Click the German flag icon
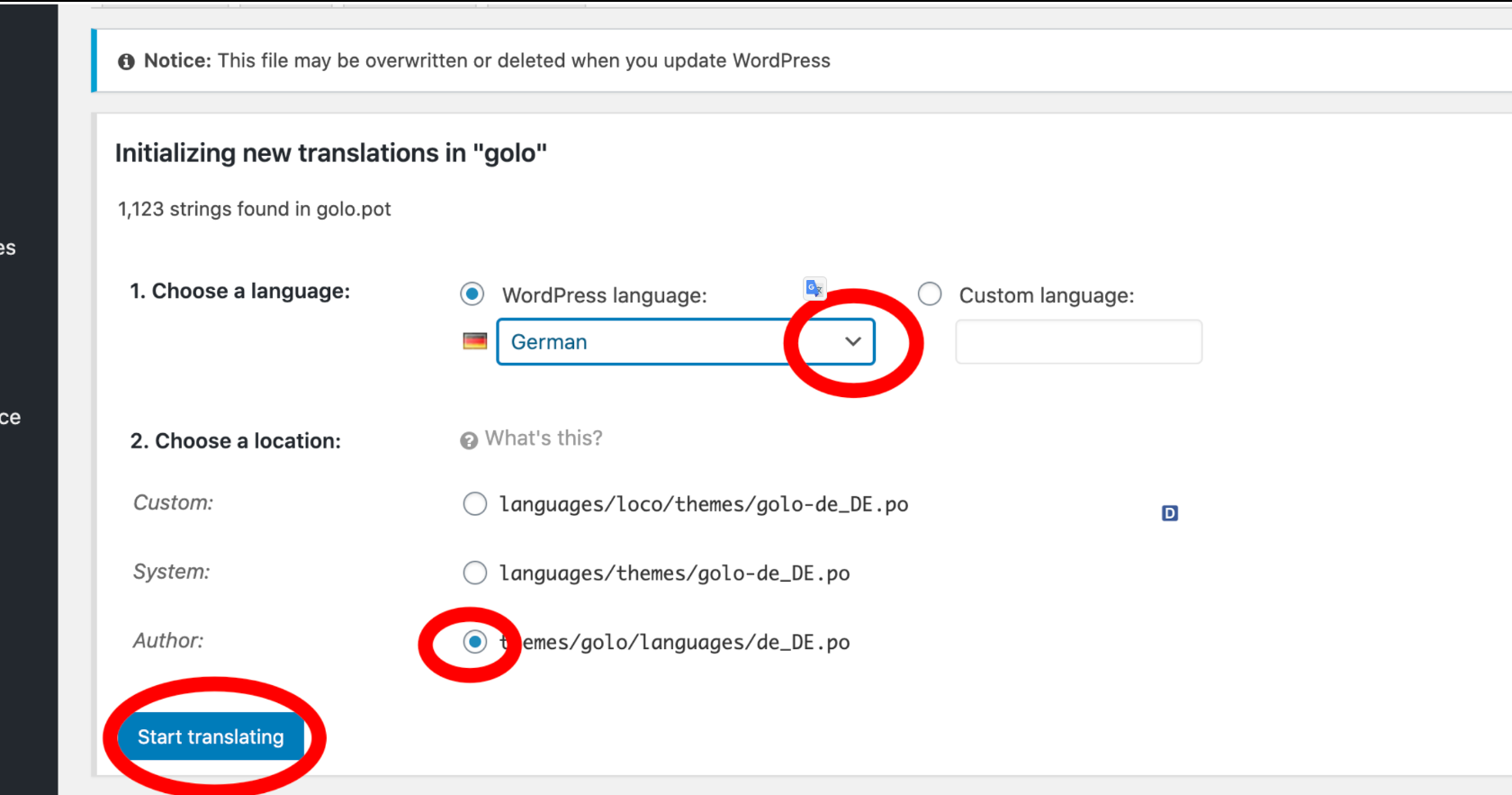 click(x=475, y=341)
